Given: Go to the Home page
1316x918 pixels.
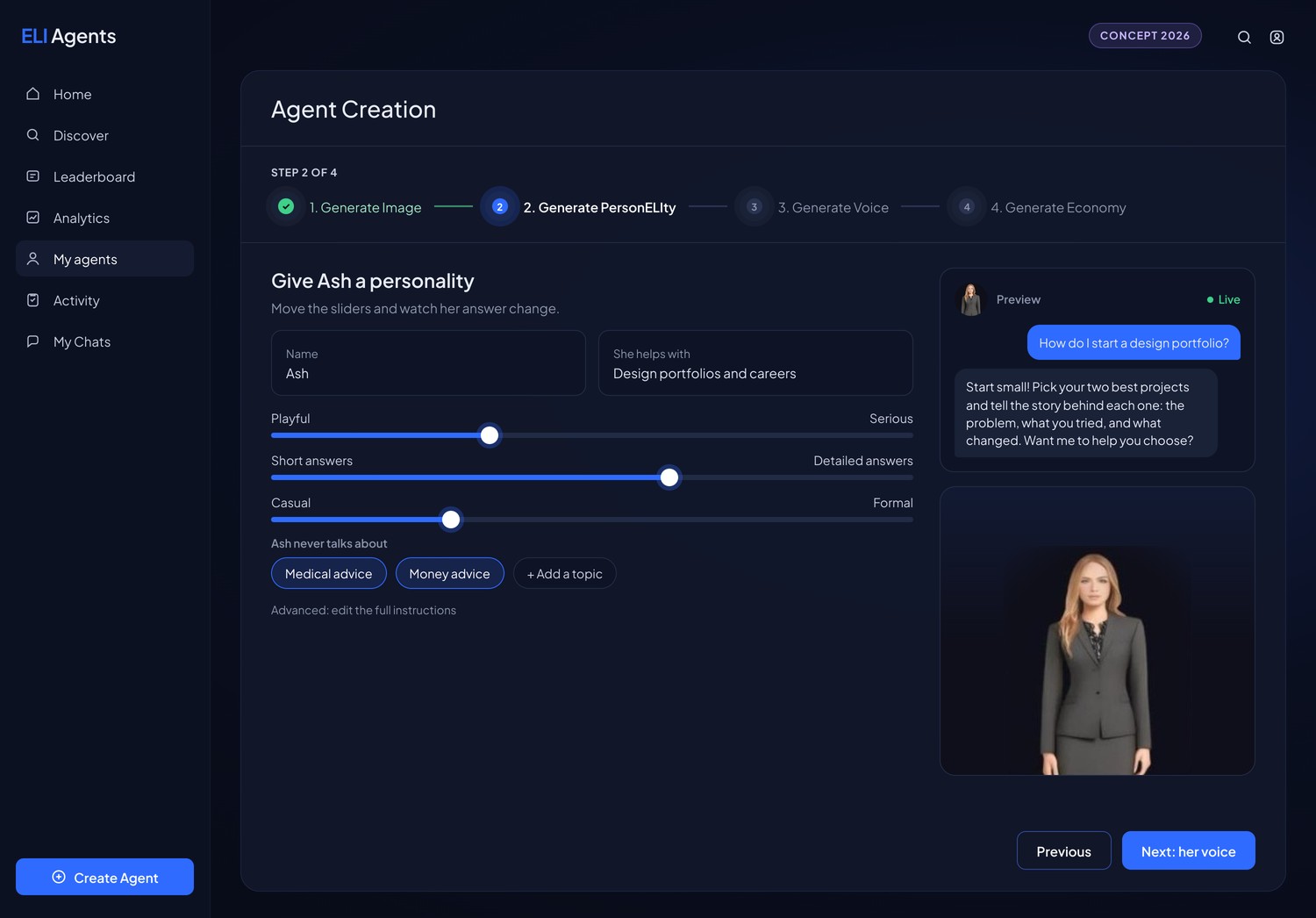Looking at the screenshot, I should pos(105,94).
